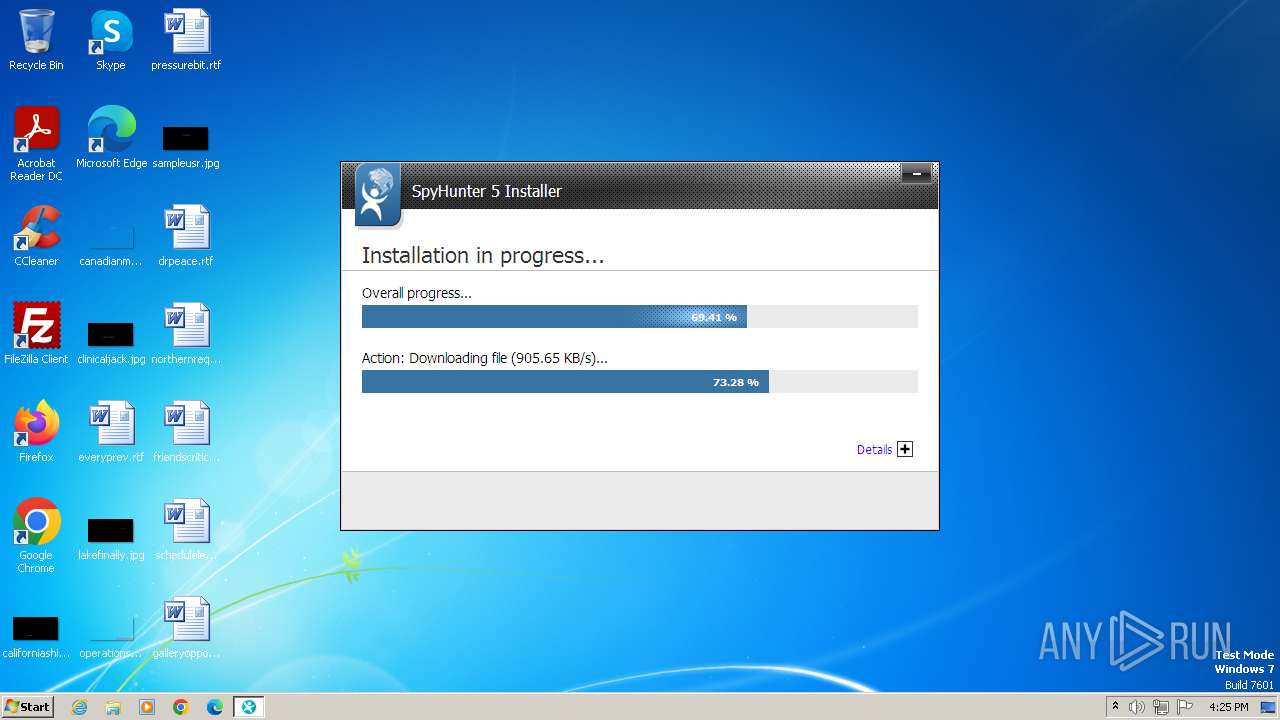Click the 'Action: Downloading file' status text
This screenshot has height=720, width=1280.
point(484,358)
